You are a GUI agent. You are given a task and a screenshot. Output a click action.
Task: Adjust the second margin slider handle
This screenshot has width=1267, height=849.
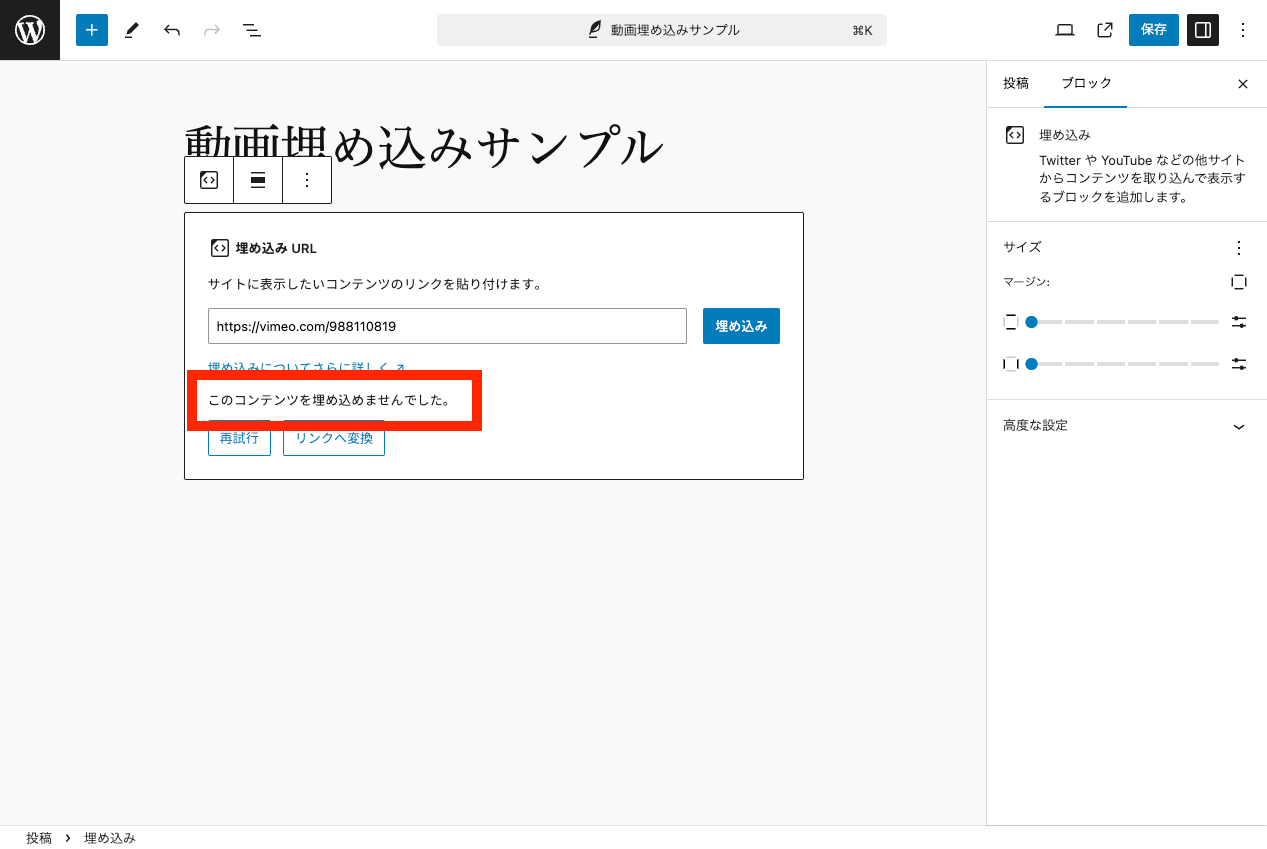(x=1031, y=364)
